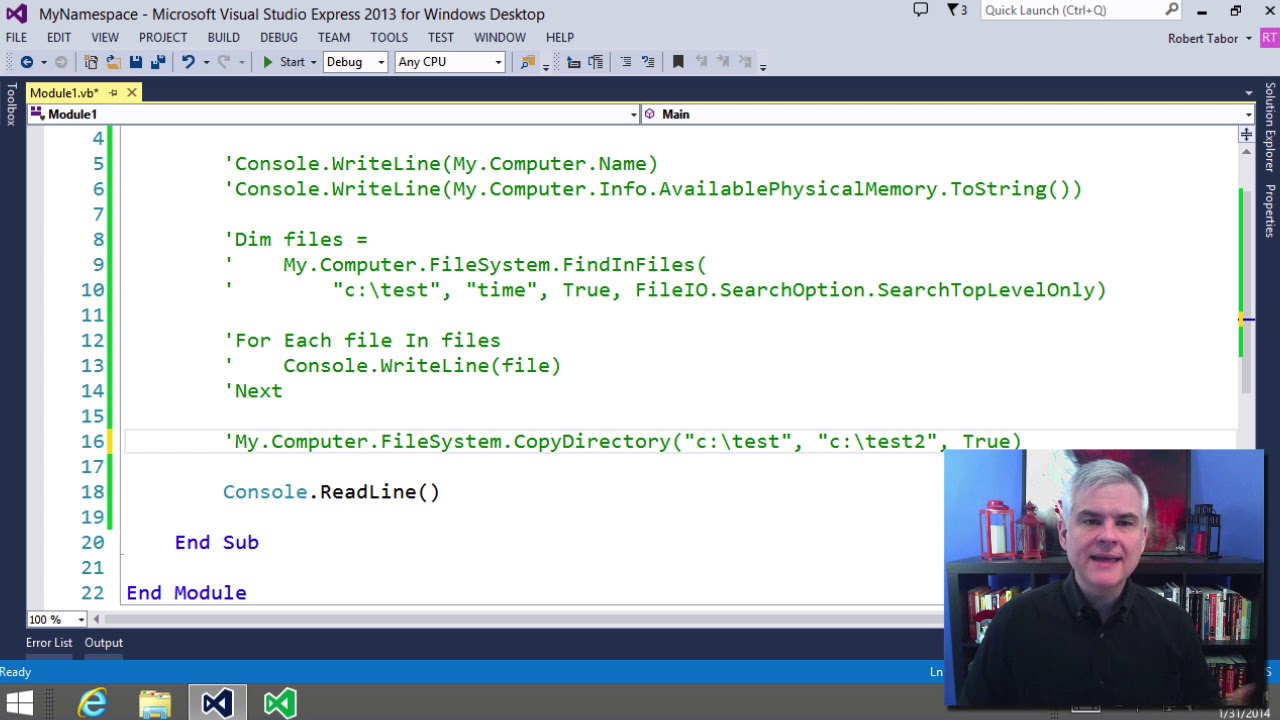The height and width of the screenshot is (720, 1280).
Task: Click the Navigate Forward arrow icon
Action: point(61,62)
